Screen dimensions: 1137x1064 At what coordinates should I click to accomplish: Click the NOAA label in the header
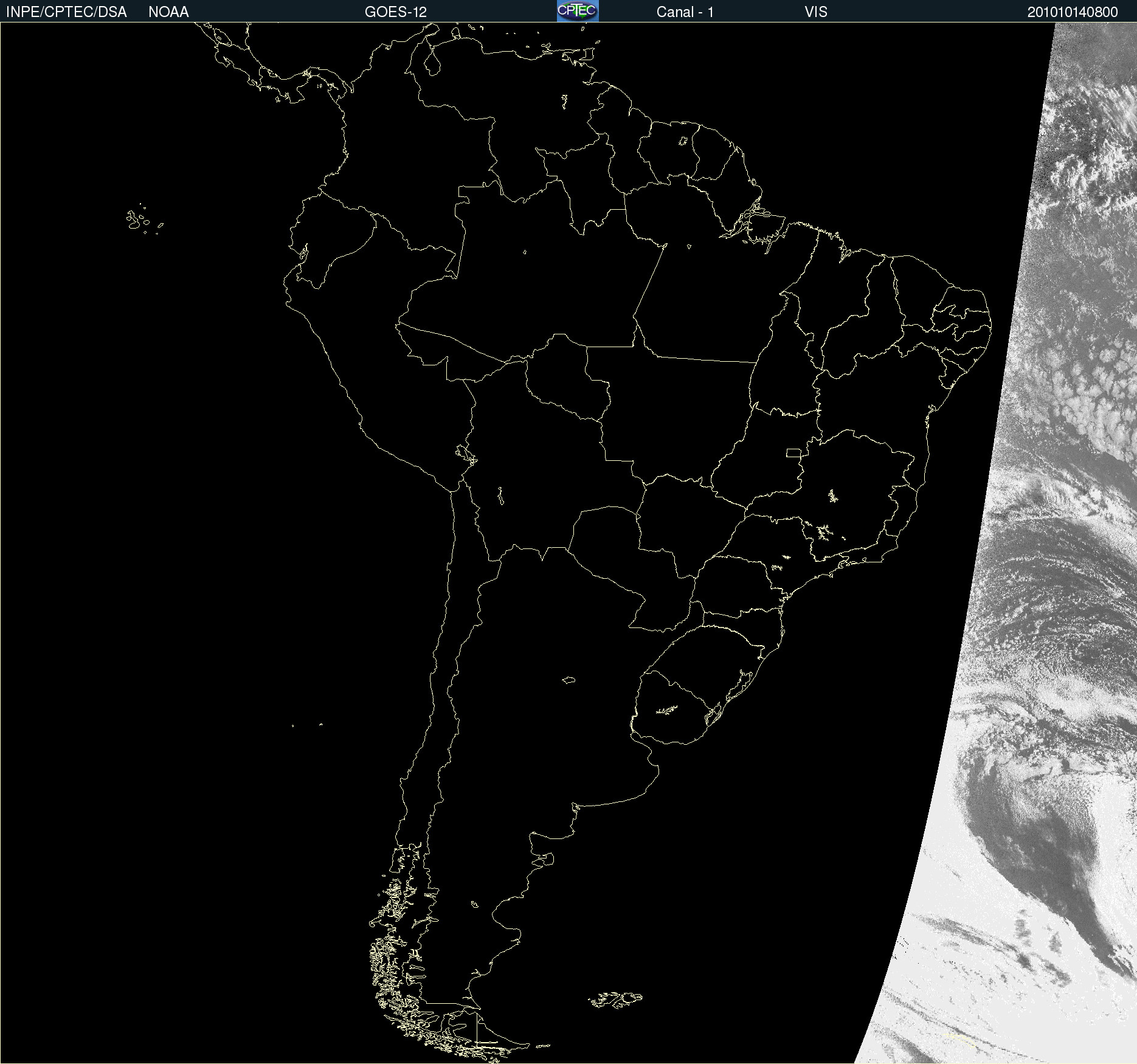[x=168, y=12]
